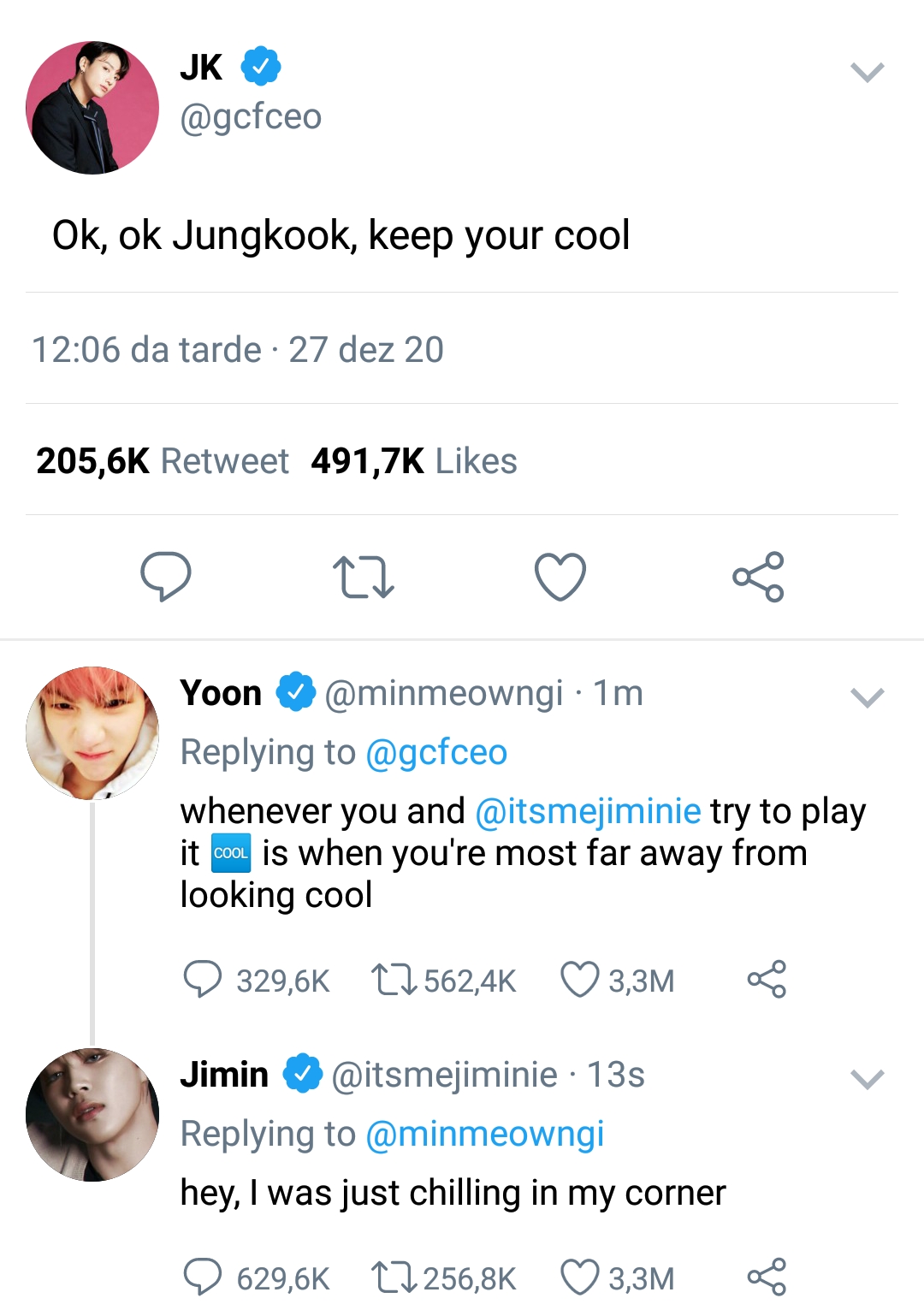This screenshot has height=1310, width=924.
Task: Open @minmeowngi link in Jimin's reply
Action: point(484,1135)
